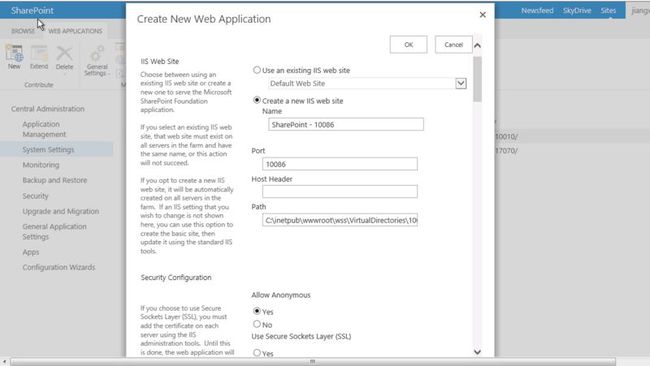The height and width of the screenshot is (366, 650).
Task: Confirm with the OK button
Action: (x=408, y=45)
